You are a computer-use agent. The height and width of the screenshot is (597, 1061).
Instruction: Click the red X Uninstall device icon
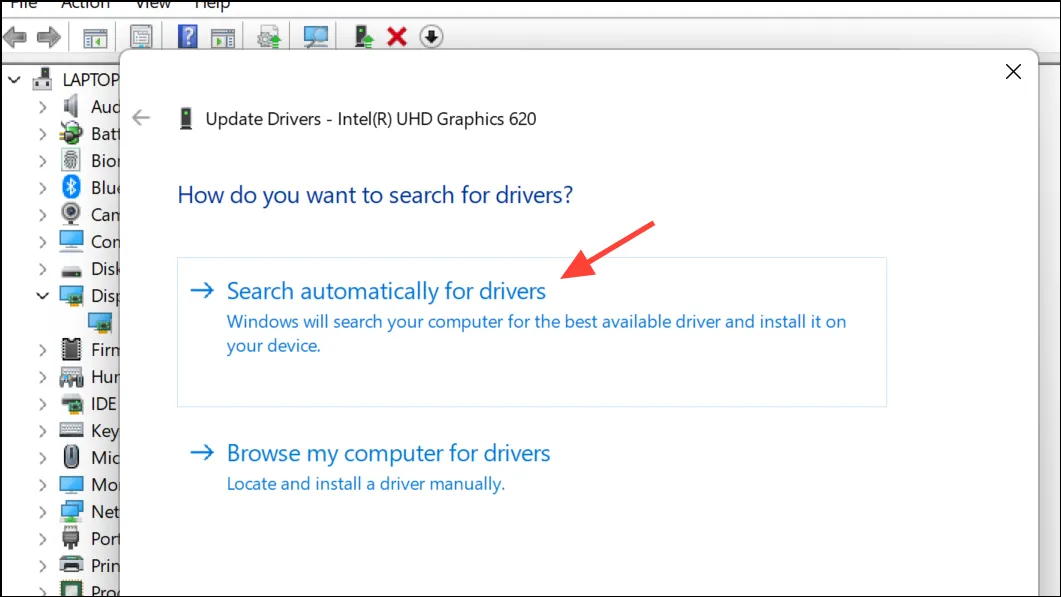click(x=397, y=37)
